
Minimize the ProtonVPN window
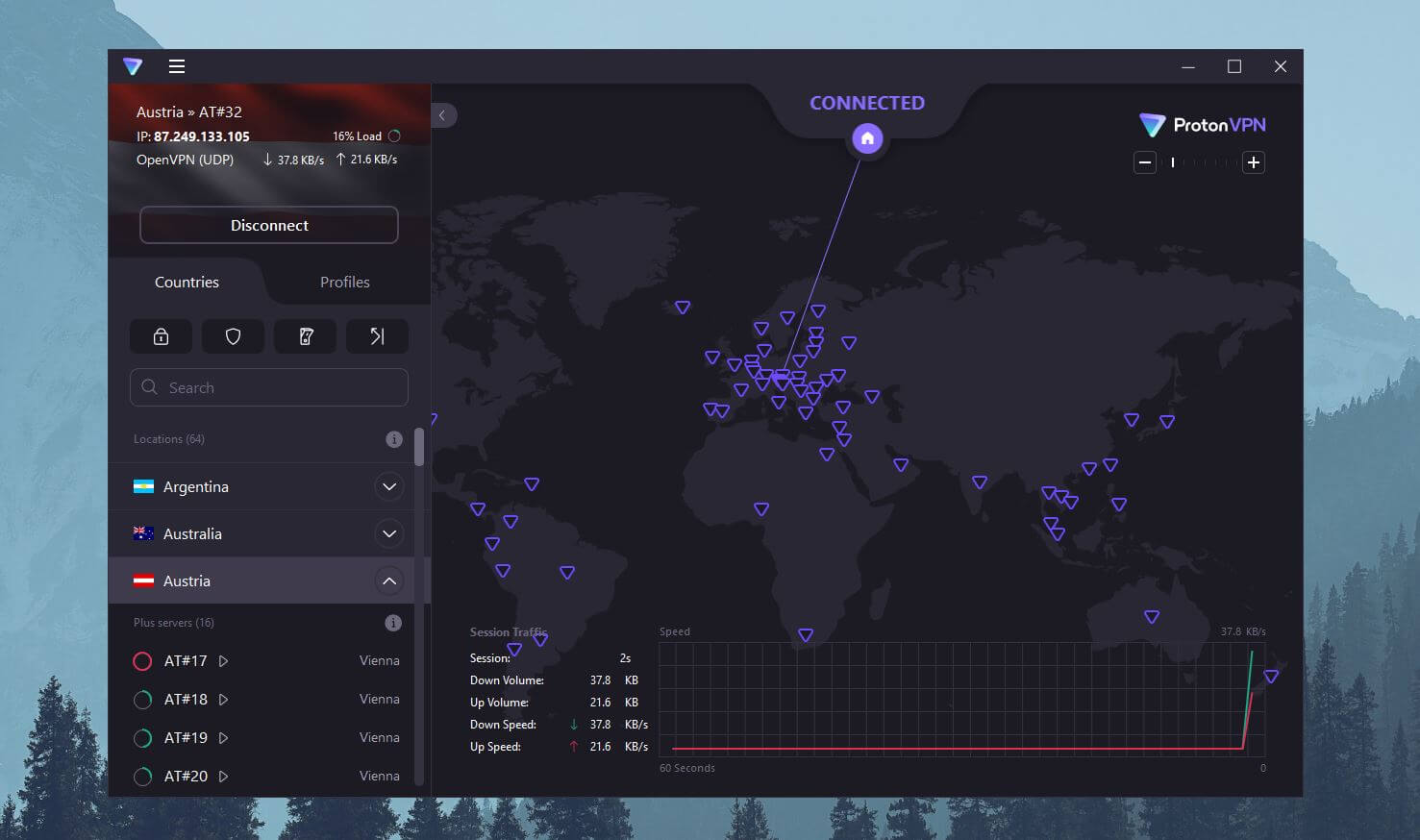click(1188, 66)
